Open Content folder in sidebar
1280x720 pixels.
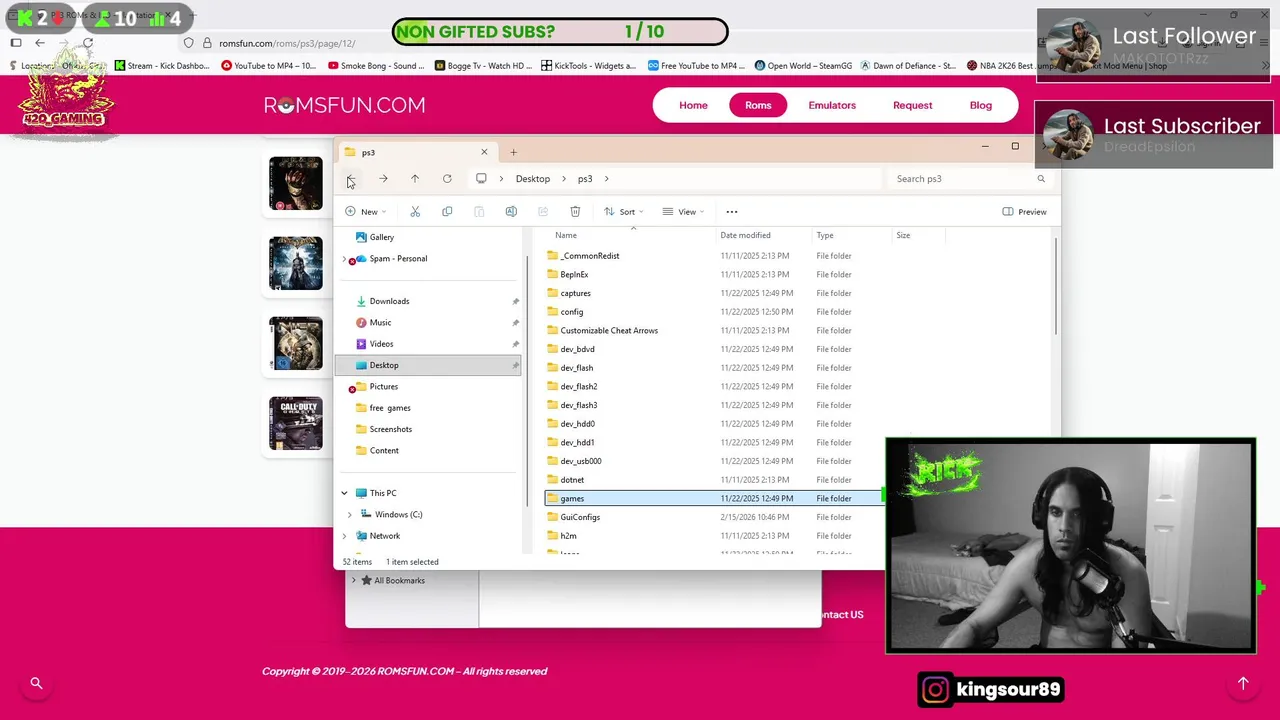(x=384, y=451)
